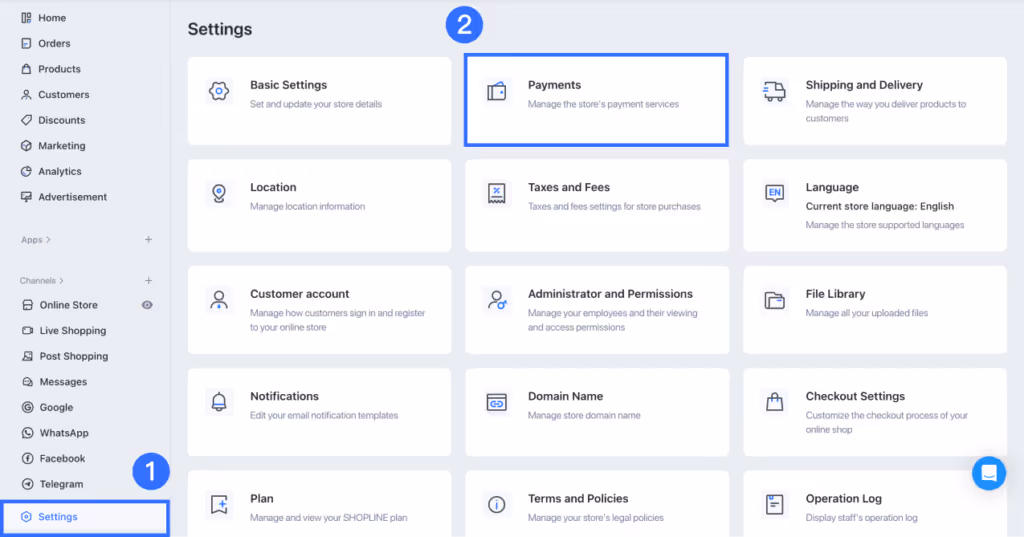Click the Live Shopping camera icon
This screenshot has width=1024, height=537.
click(x=27, y=331)
